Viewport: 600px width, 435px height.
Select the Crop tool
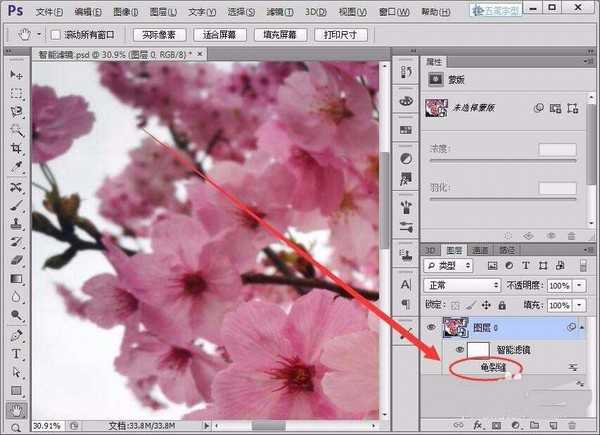17,148
